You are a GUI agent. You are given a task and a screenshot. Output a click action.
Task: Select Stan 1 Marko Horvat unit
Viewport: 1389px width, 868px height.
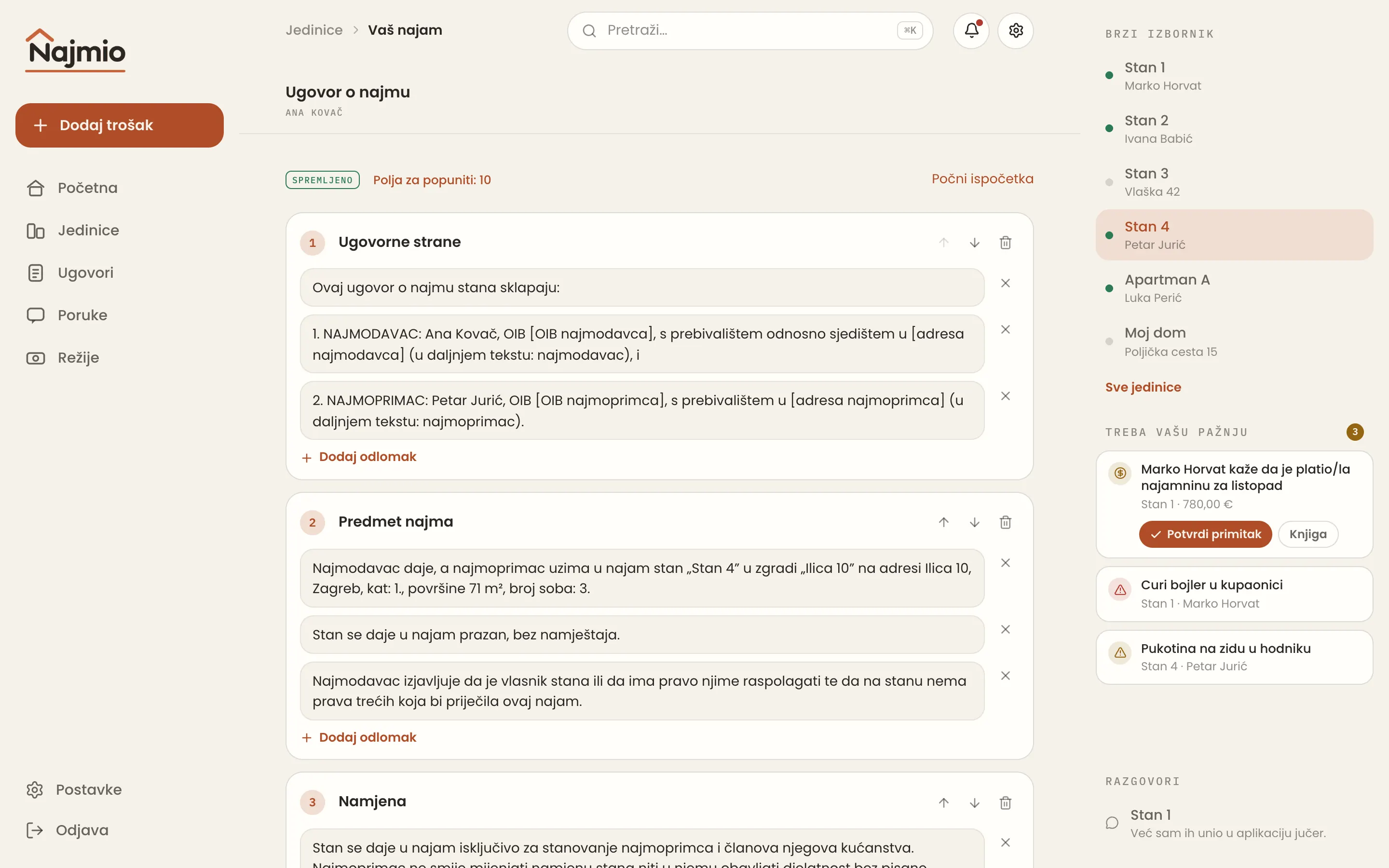point(1234,76)
